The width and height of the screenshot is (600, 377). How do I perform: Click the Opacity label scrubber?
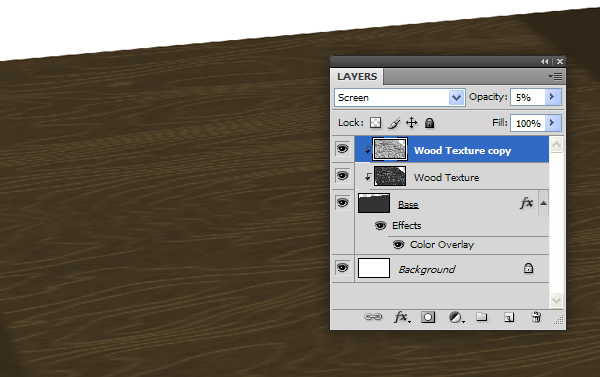(x=488, y=97)
